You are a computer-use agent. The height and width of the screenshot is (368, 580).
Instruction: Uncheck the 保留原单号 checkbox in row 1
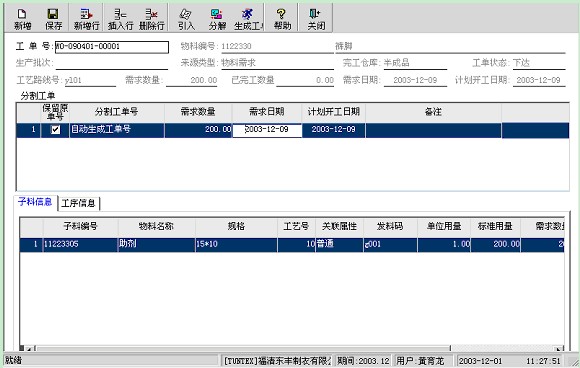[x=55, y=129]
